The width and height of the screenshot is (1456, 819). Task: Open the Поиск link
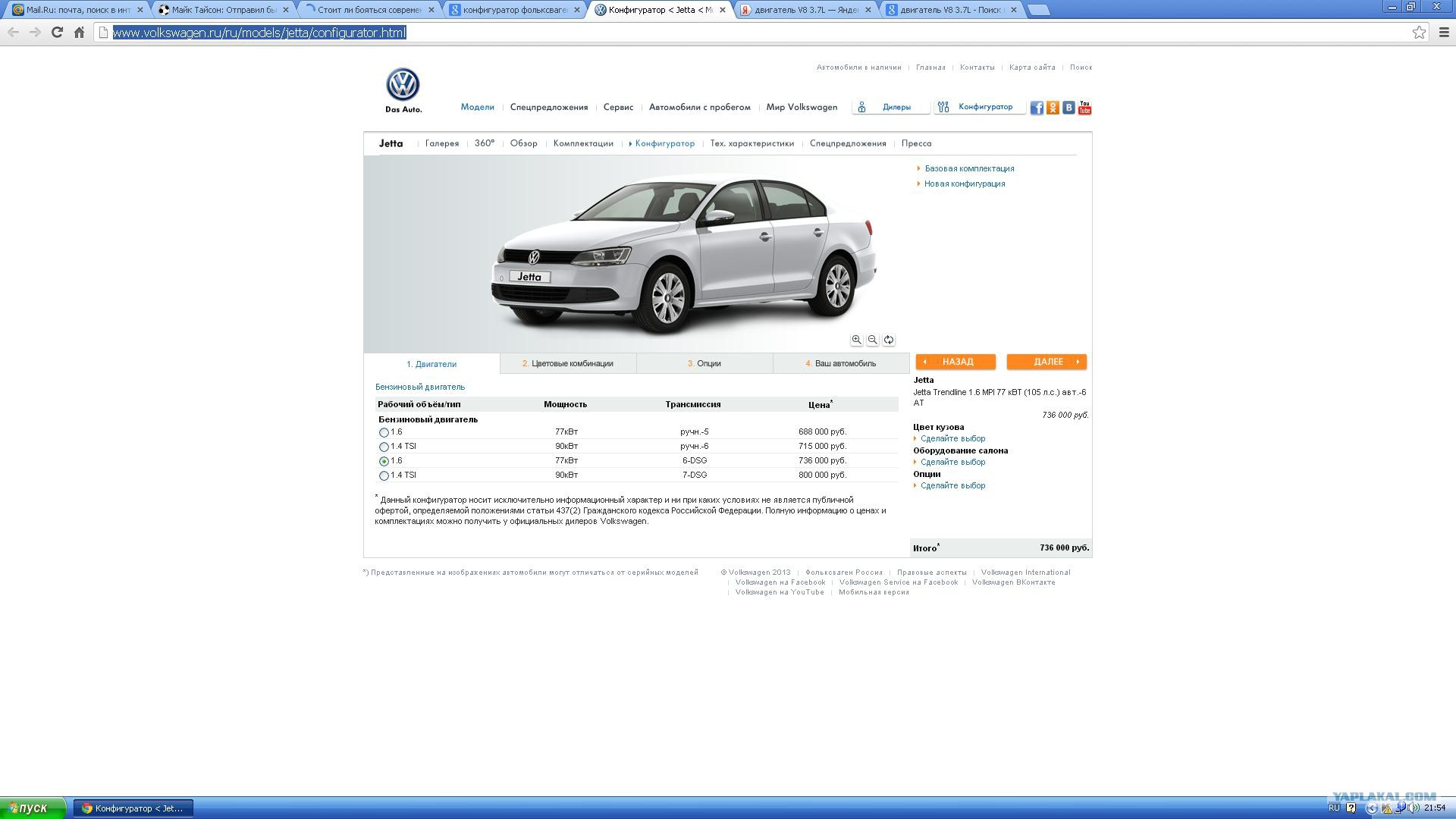pyautogui.click(x=1081, y=67)
